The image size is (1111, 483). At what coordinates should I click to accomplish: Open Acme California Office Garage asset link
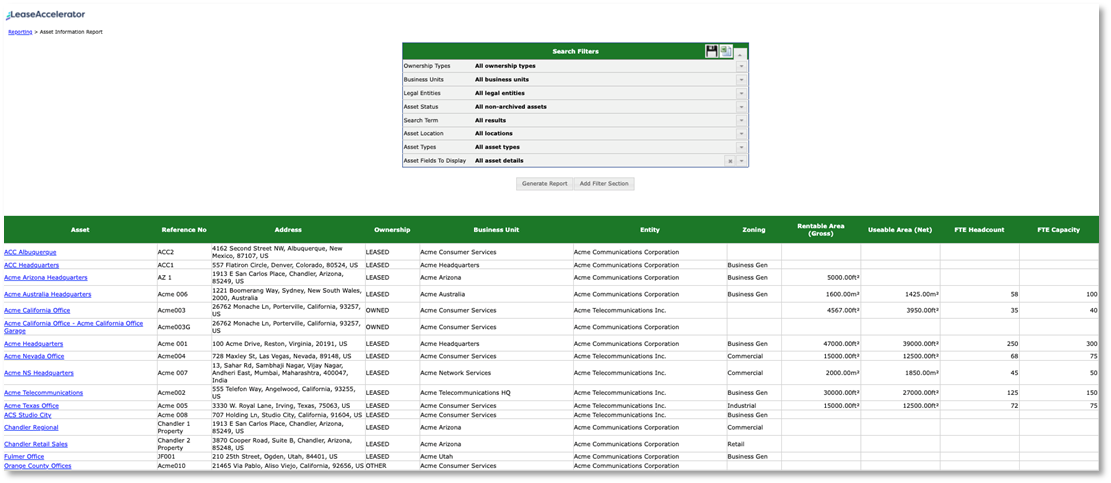pyautogui.click(x=74, y=326)
